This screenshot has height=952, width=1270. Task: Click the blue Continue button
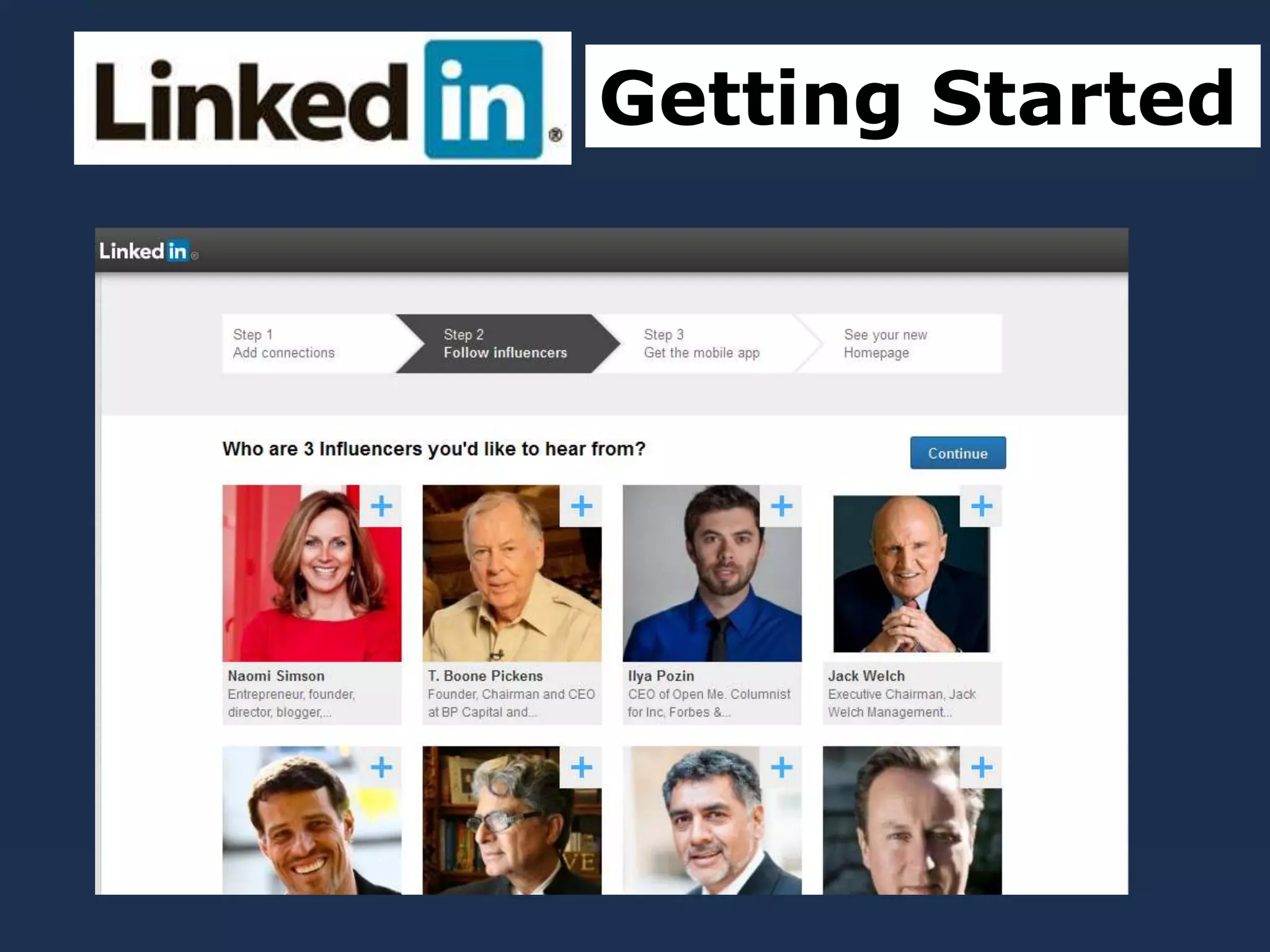(957, 453)
